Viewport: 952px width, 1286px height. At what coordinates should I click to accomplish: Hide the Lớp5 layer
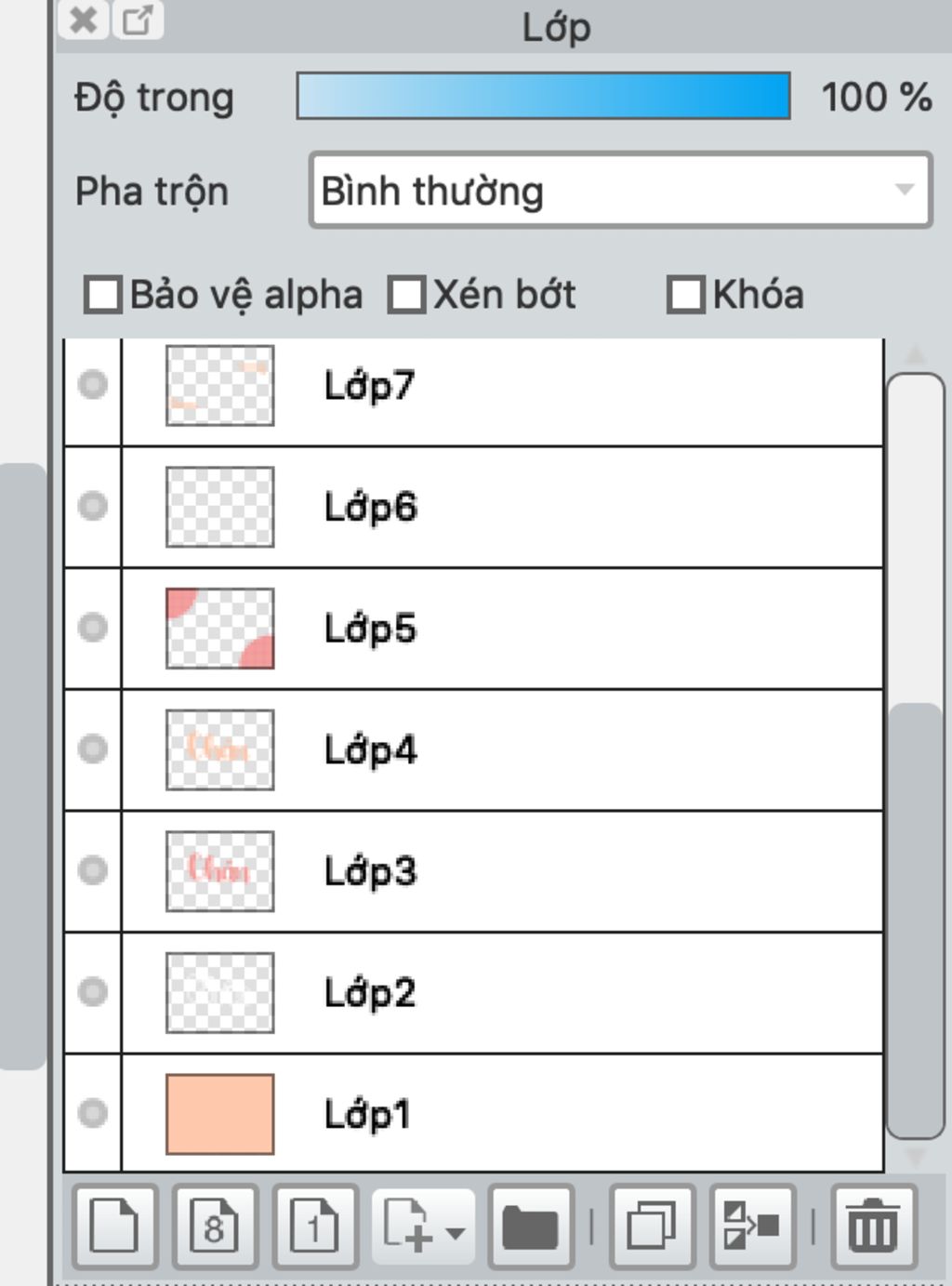pos(93,628)
